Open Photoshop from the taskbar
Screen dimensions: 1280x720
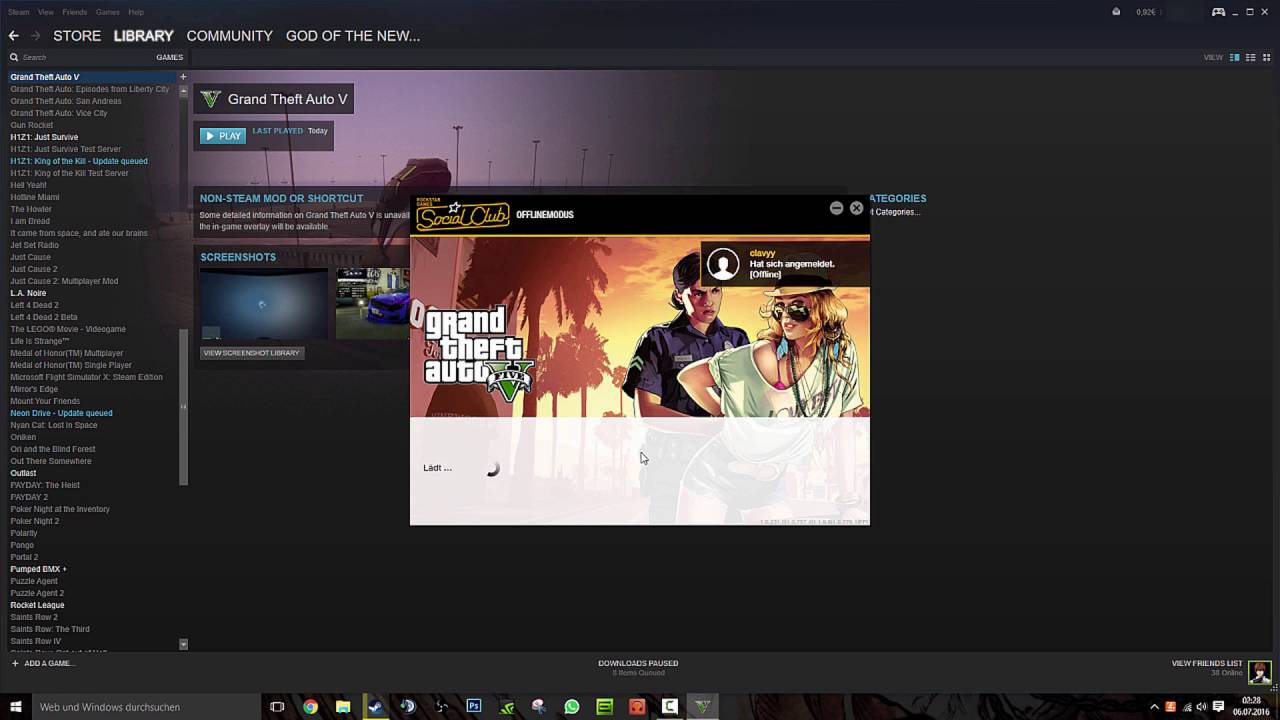click(474, 706)
